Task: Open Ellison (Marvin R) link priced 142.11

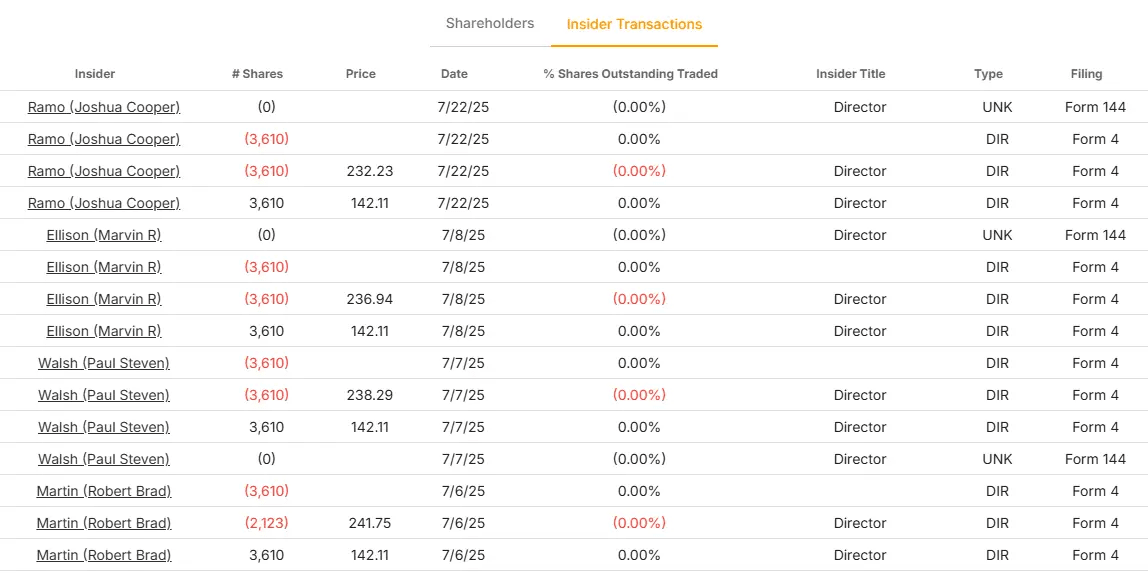Action: point(104,331)
